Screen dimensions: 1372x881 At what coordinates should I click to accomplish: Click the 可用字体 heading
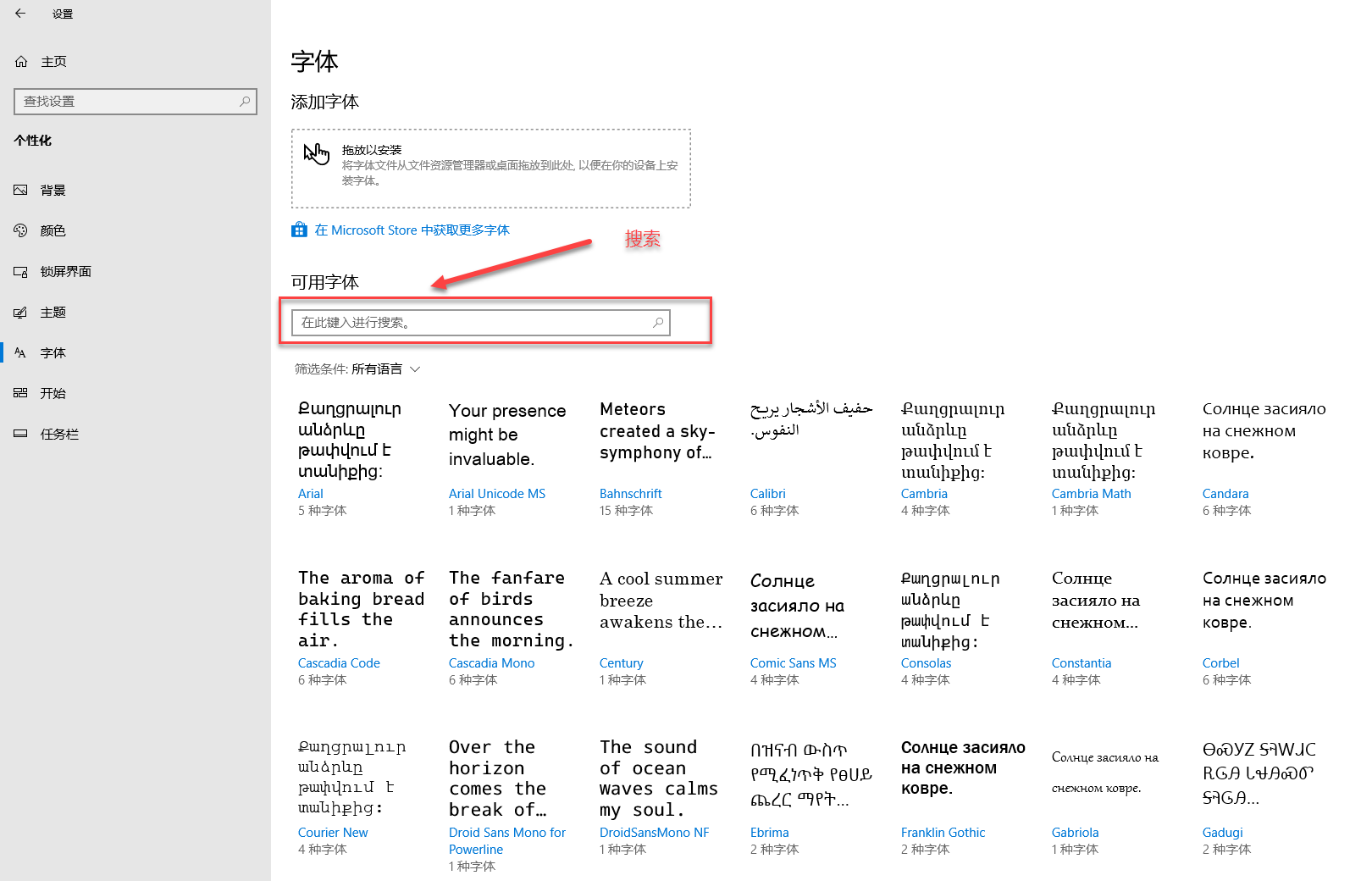(324, 282)
